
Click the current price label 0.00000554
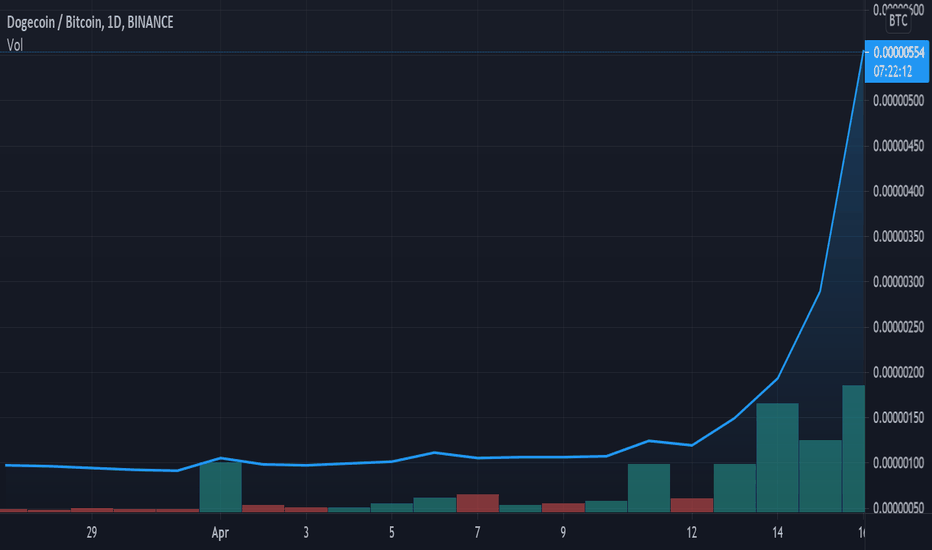899,52
